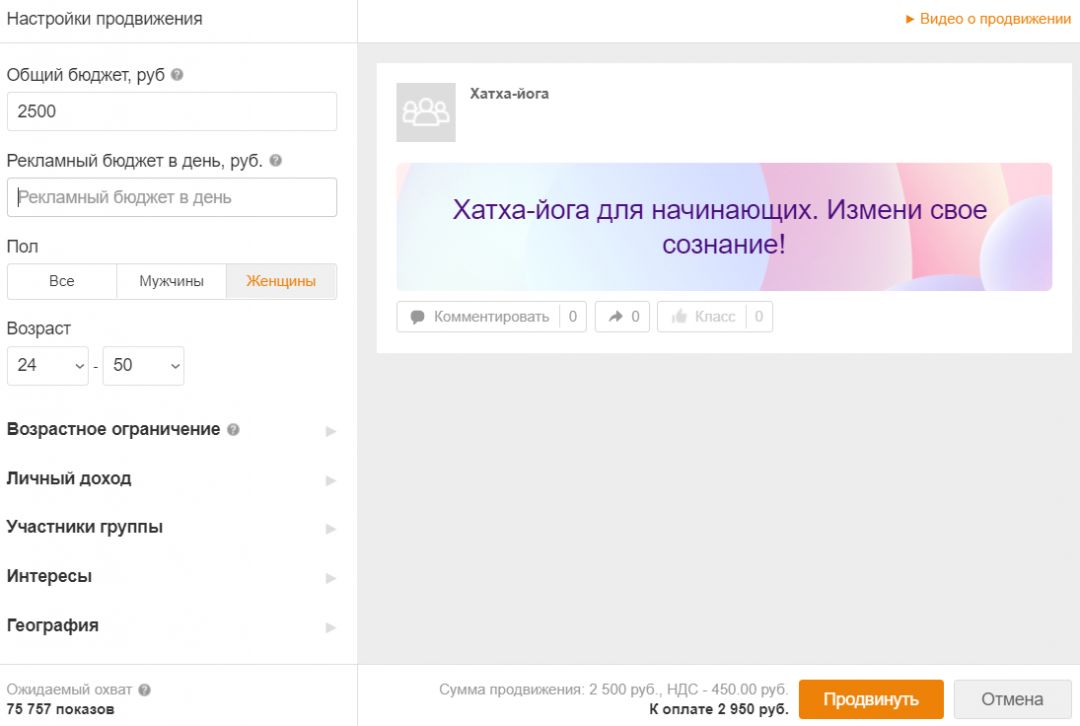Click the Отмена button
This screenshot has width=1080, height=726.
(x=1012, y=699)
